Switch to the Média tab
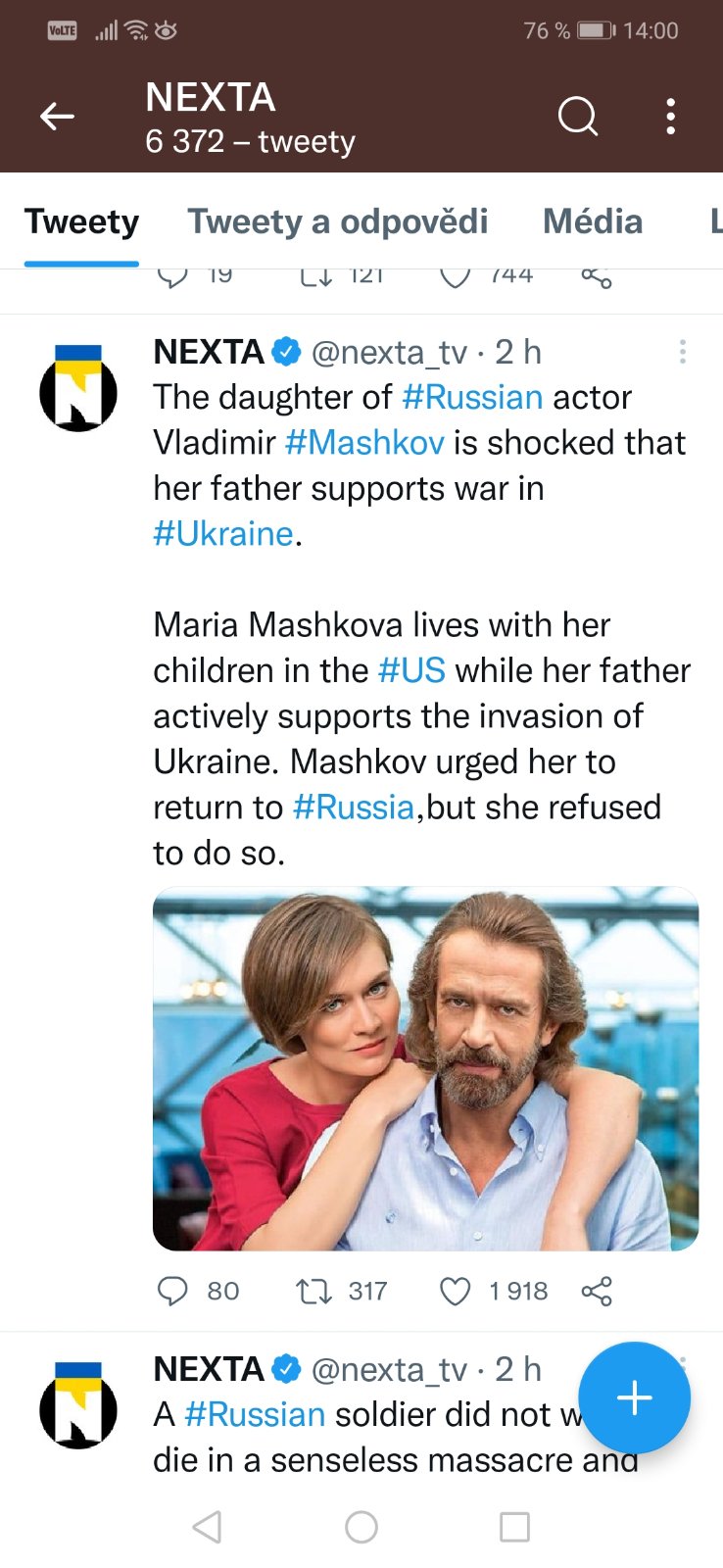This screenshot has width=723, height=1568. tap(593, 221)
